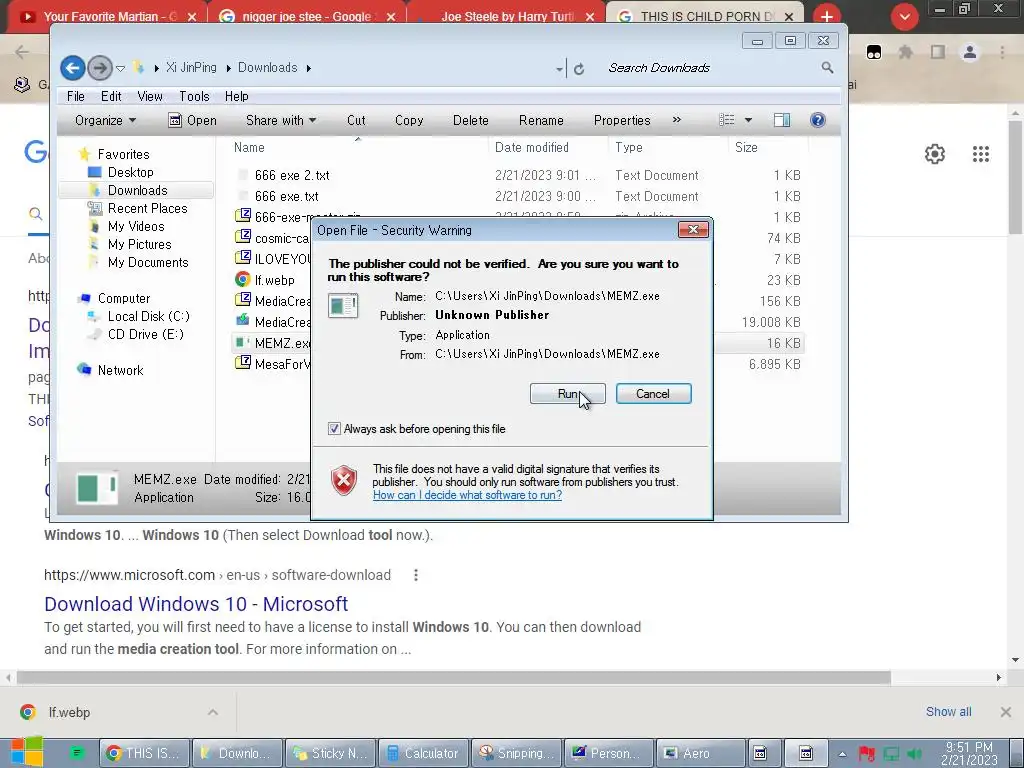Sort by the Date modified column header
The image size is (1024, 768).
[532, 148]
